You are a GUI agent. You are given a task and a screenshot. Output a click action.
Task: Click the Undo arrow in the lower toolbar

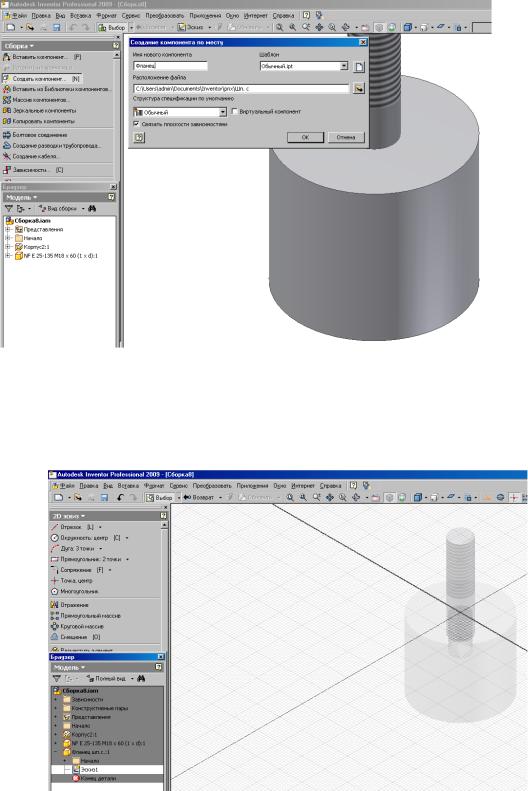tap(120, 497)
